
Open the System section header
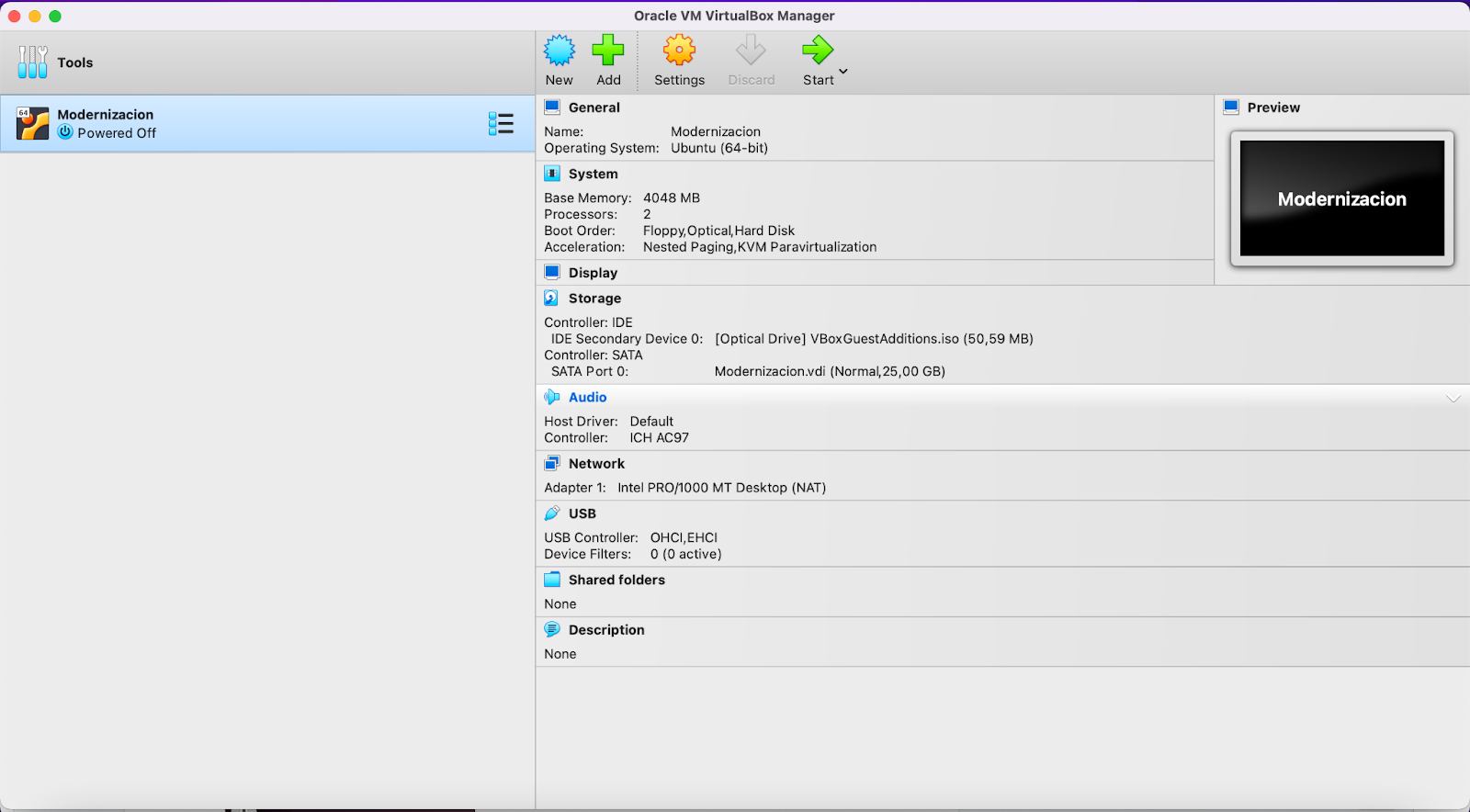coord(594,174)
